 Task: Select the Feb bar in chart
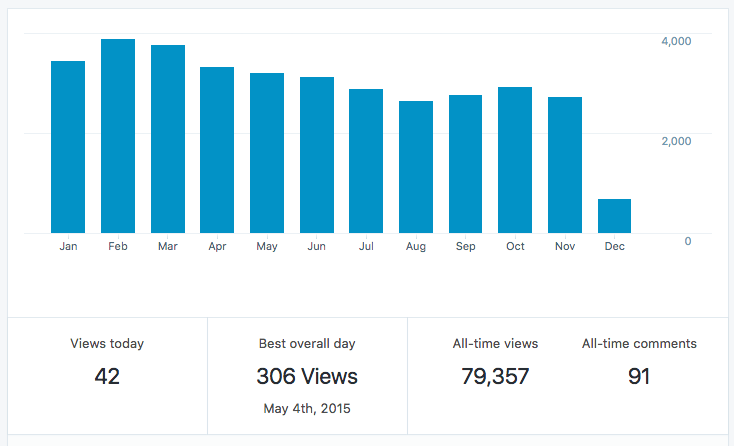[118, 136]
